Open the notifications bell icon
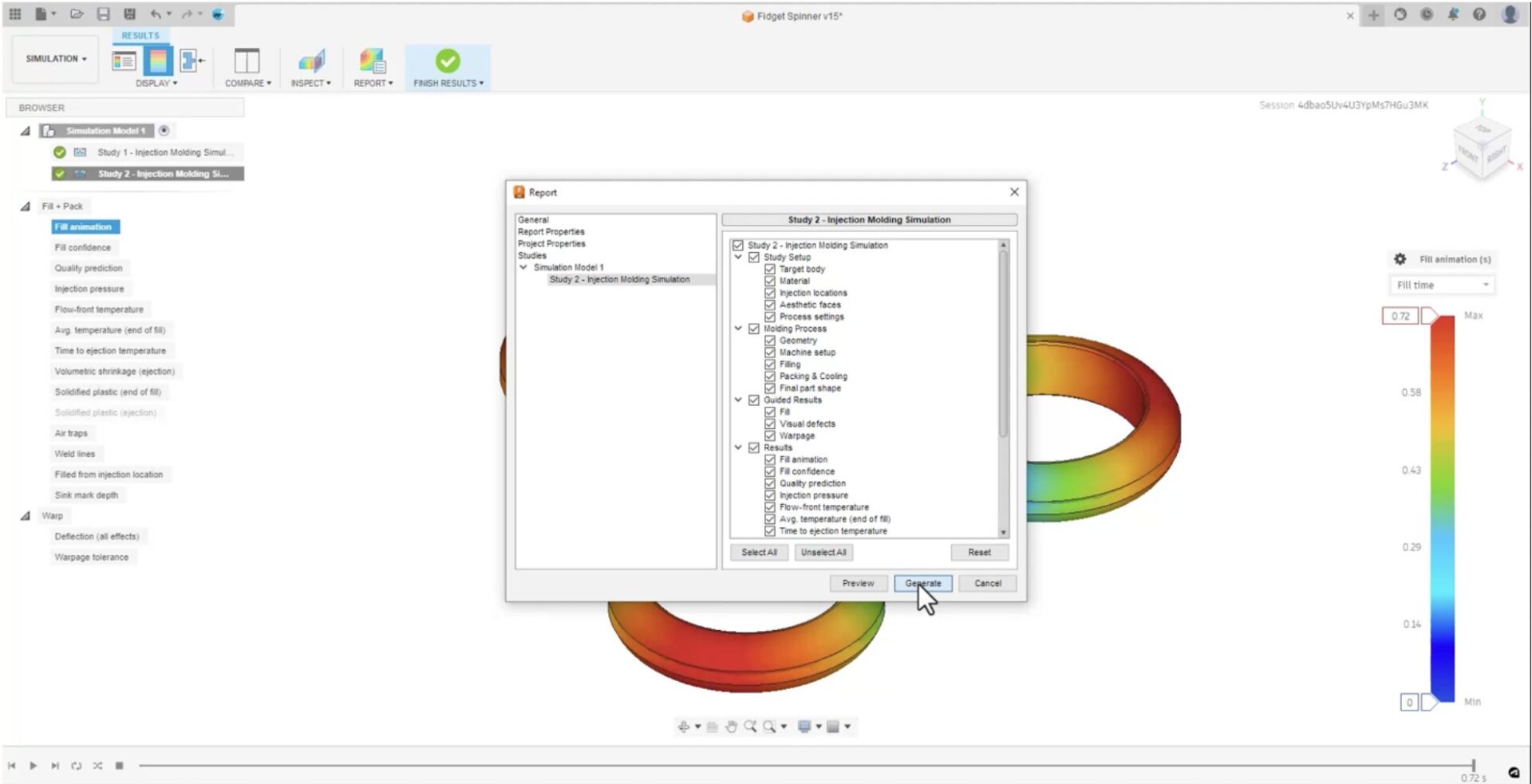The image size is (1532, 784). [1453, 14]
